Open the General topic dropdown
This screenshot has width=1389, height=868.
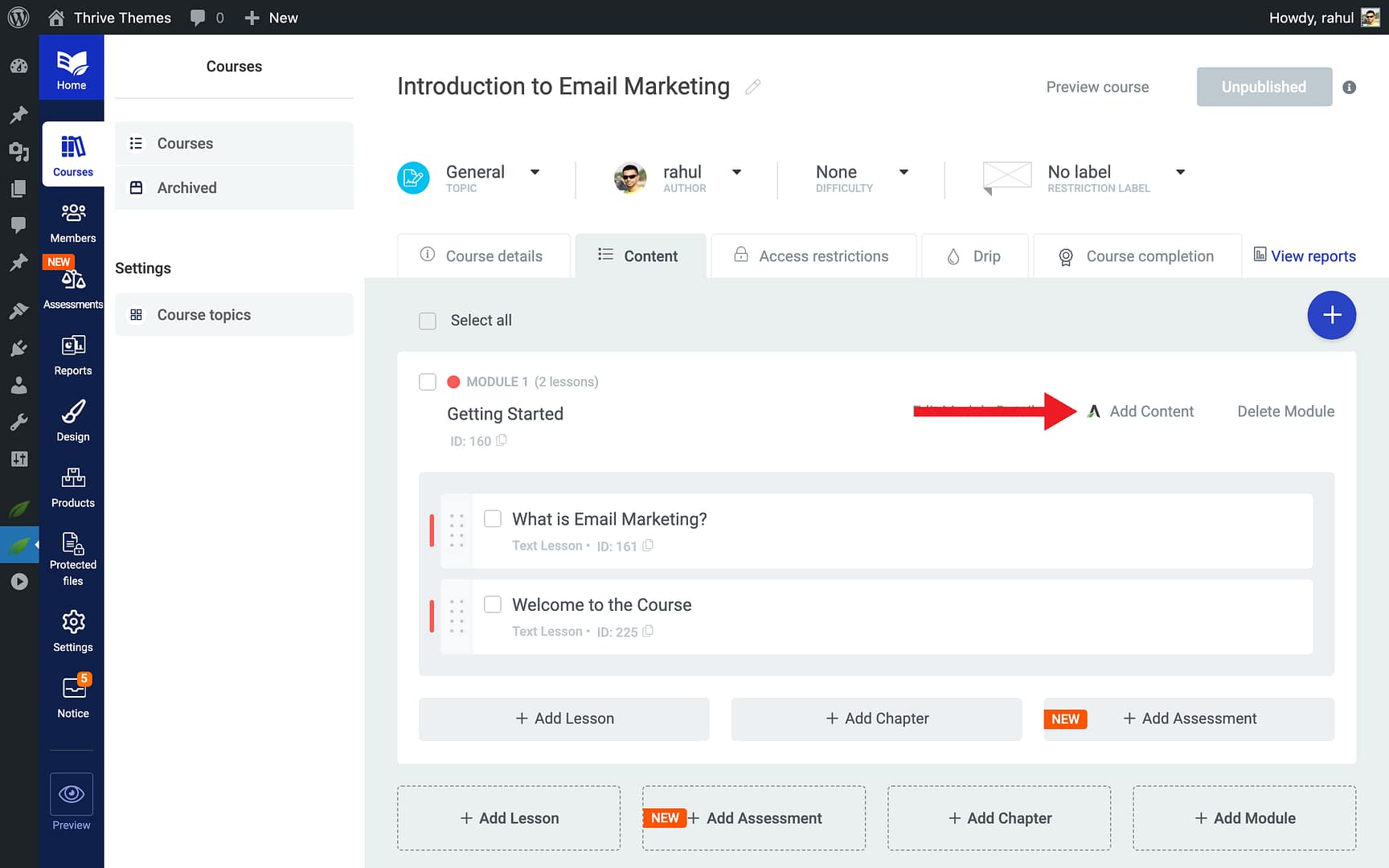[x=535, y=172]
